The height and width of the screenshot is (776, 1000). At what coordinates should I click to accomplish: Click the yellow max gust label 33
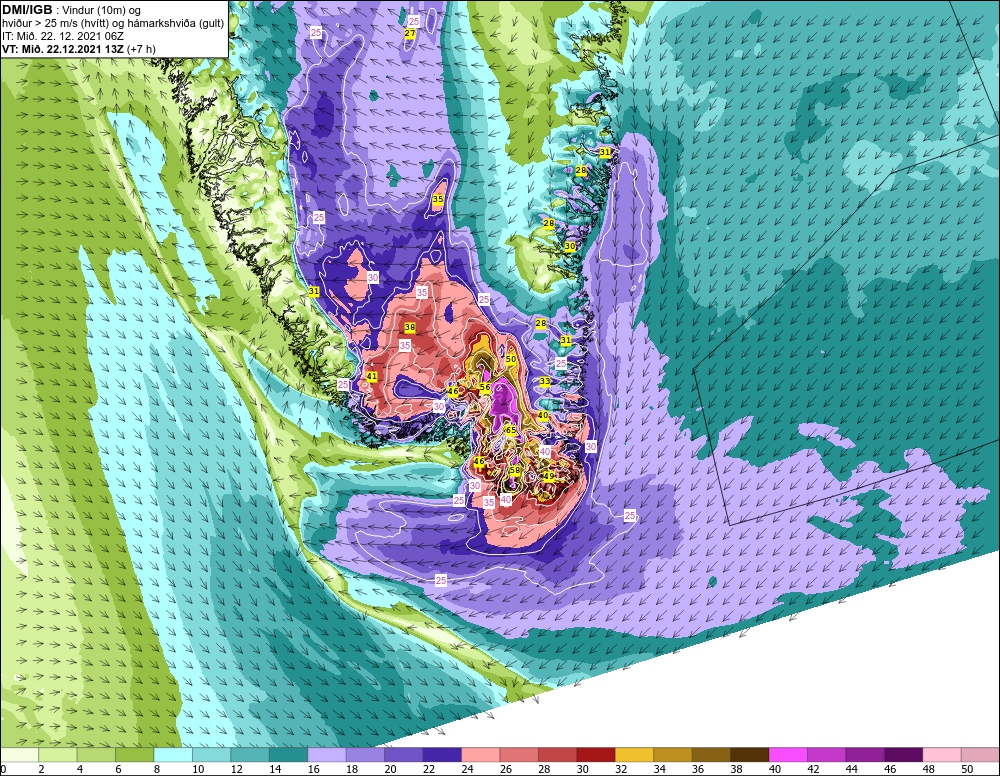tap(545, 381)
